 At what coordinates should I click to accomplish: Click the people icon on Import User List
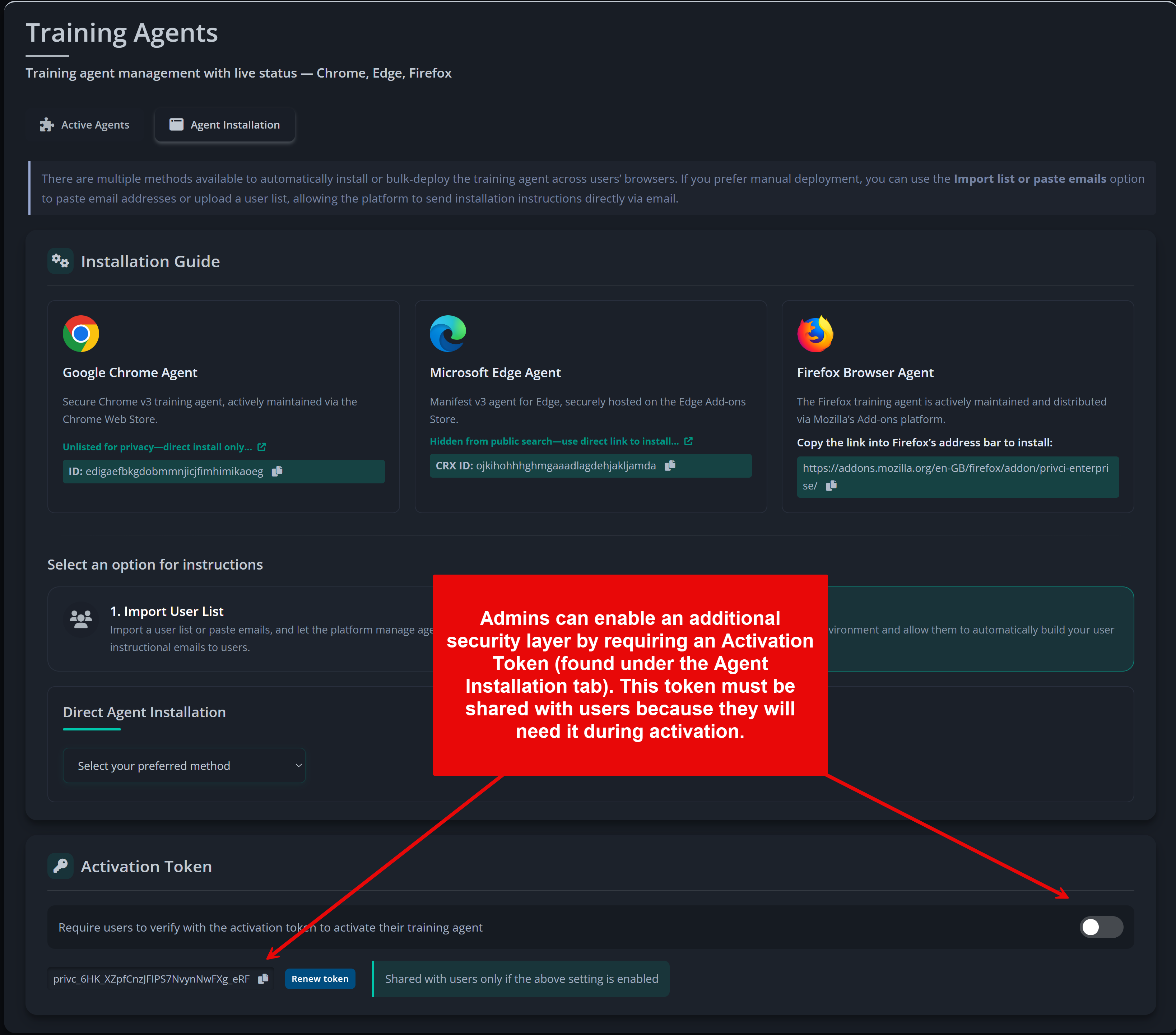pos(80,619)
